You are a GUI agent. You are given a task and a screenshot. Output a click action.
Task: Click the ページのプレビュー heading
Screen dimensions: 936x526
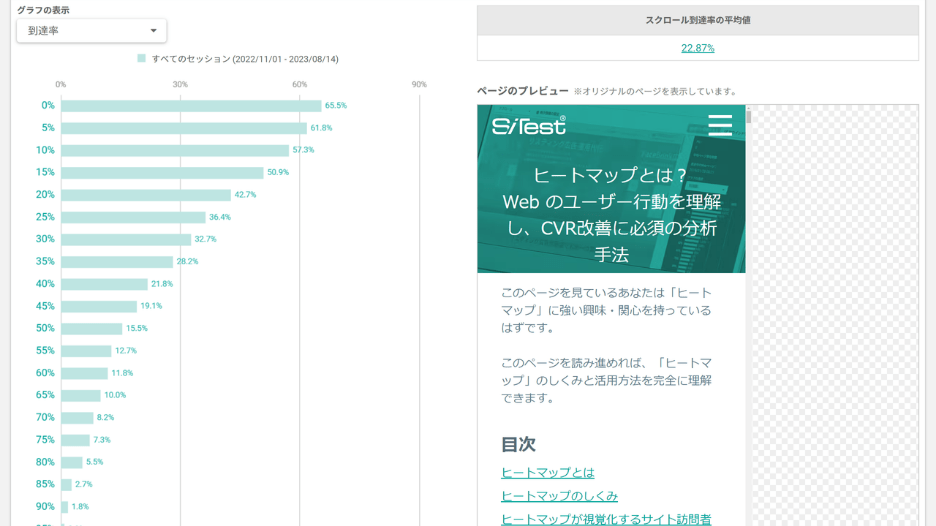pos(522,91)
